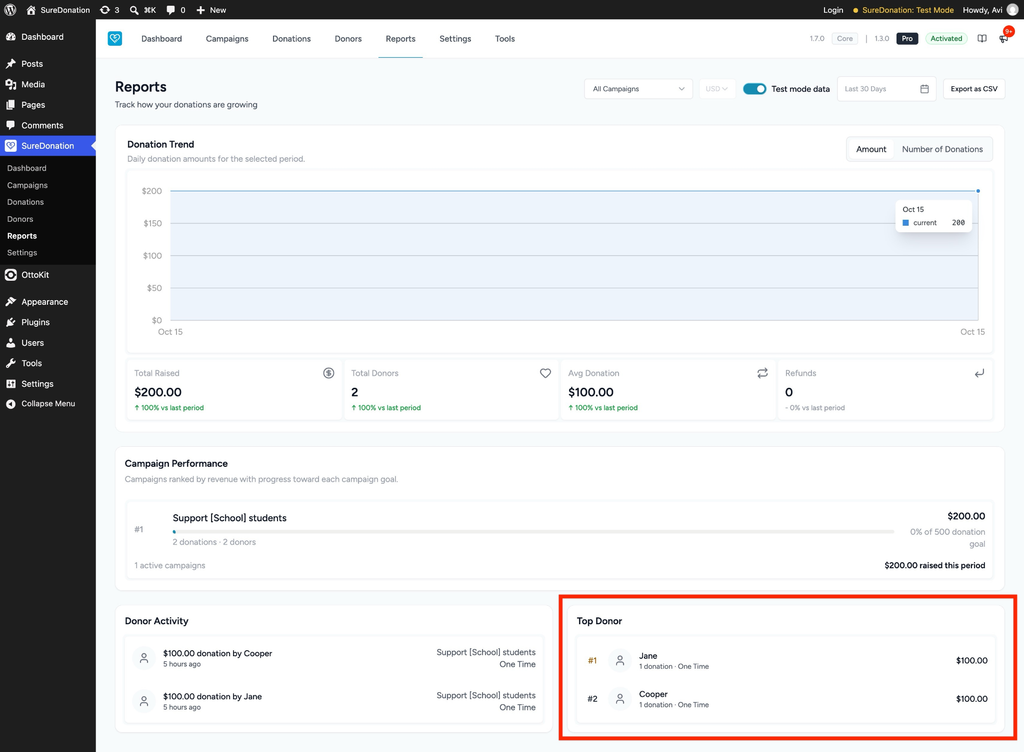This screenshot has width=1024, height=752.
Task: Open the Support [School] students campaign title
Action: coord(229,518)
